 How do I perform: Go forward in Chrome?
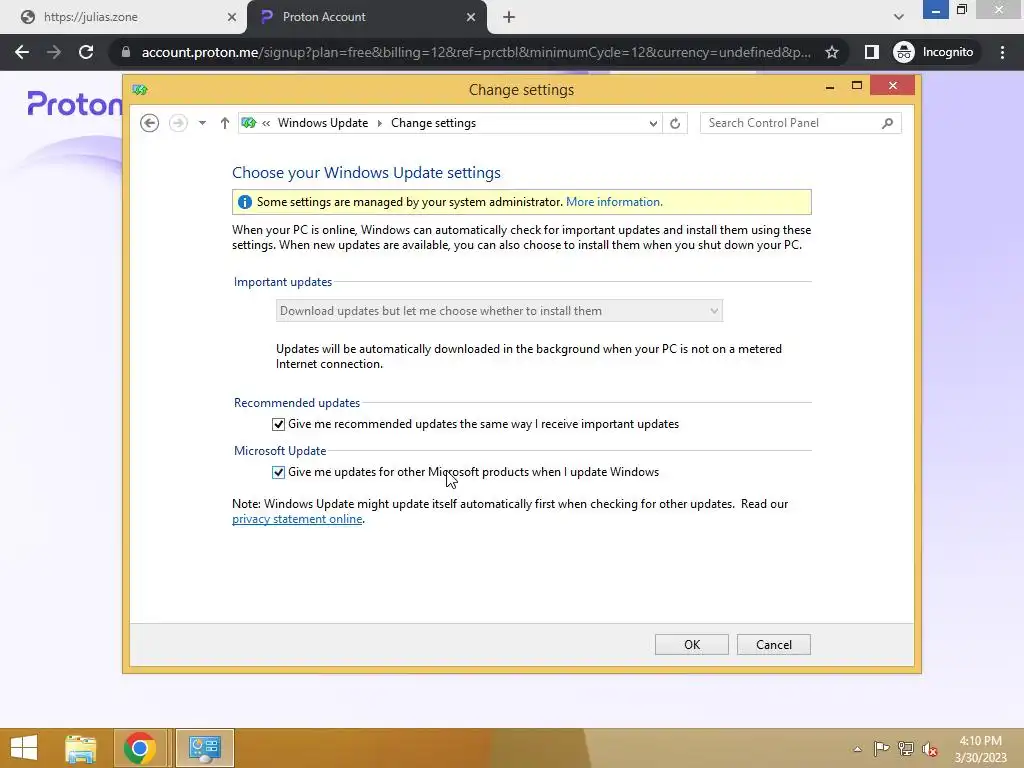click(54, 52)
